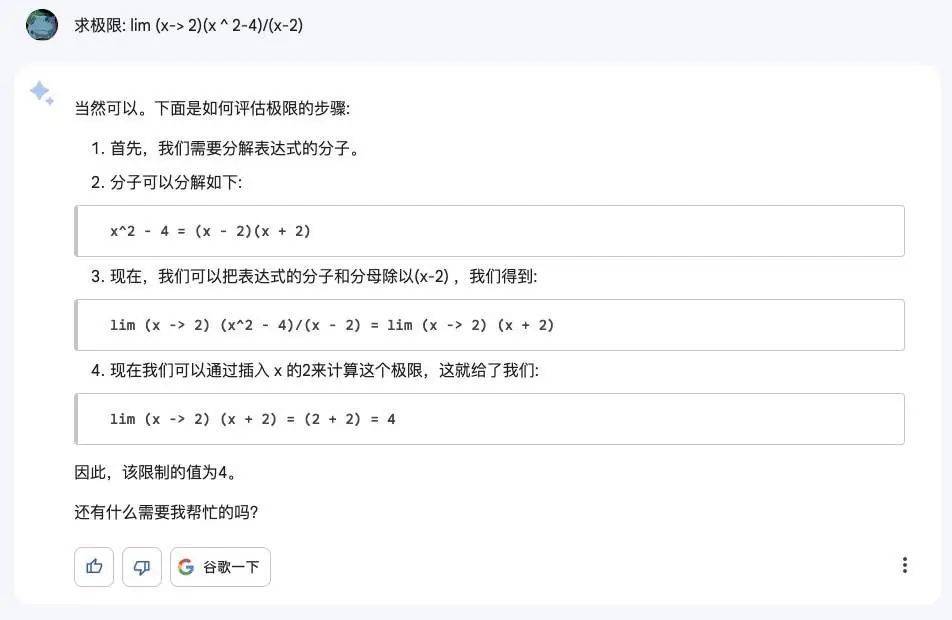Click the user profile avatar
Image resolution: width=952 pixels, height=620 pixels.
(x=42, y=24)
